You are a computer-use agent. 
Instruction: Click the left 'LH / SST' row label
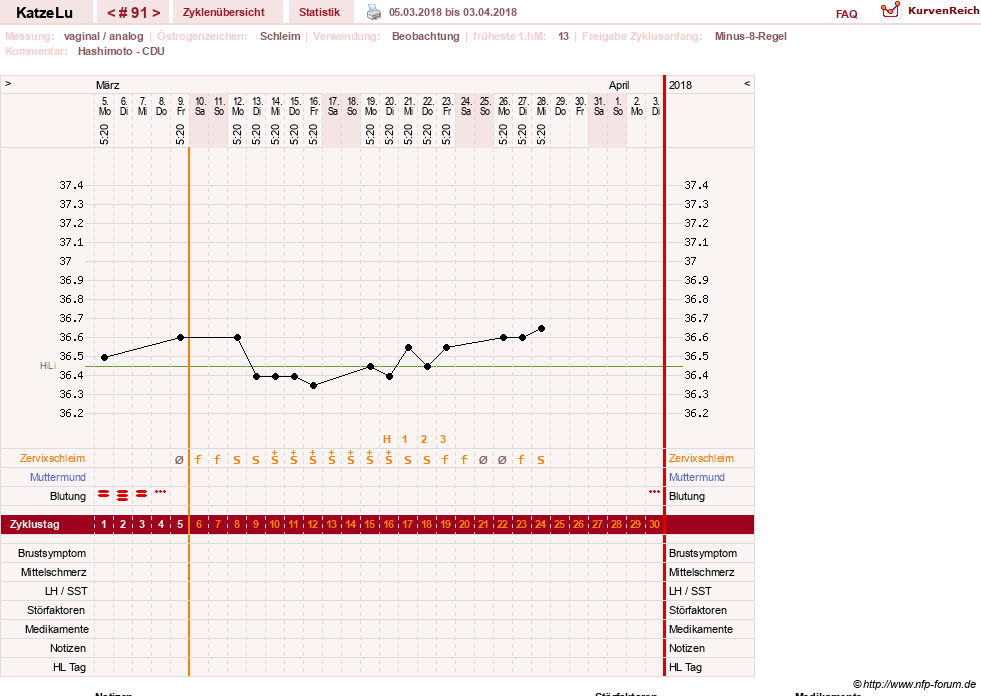[66, 591]
